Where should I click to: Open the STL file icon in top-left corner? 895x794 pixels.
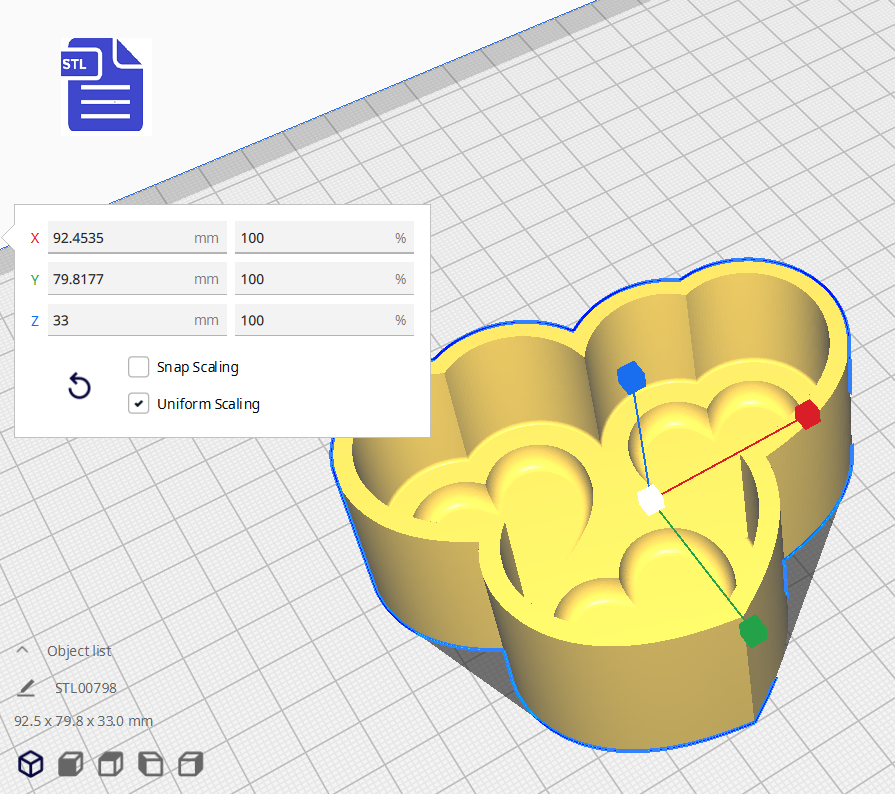[x=104, y=84]
